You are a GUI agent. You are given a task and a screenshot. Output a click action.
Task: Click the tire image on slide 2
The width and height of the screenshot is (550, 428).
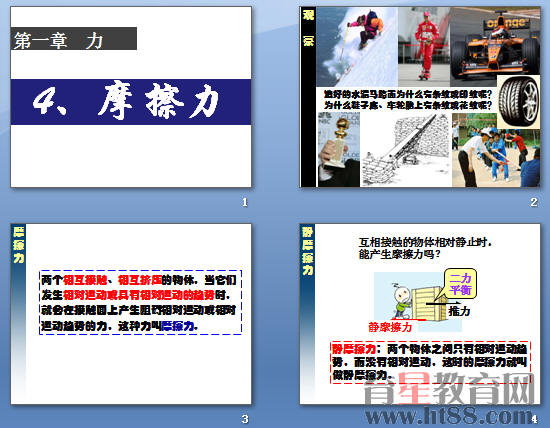(518, 102)
